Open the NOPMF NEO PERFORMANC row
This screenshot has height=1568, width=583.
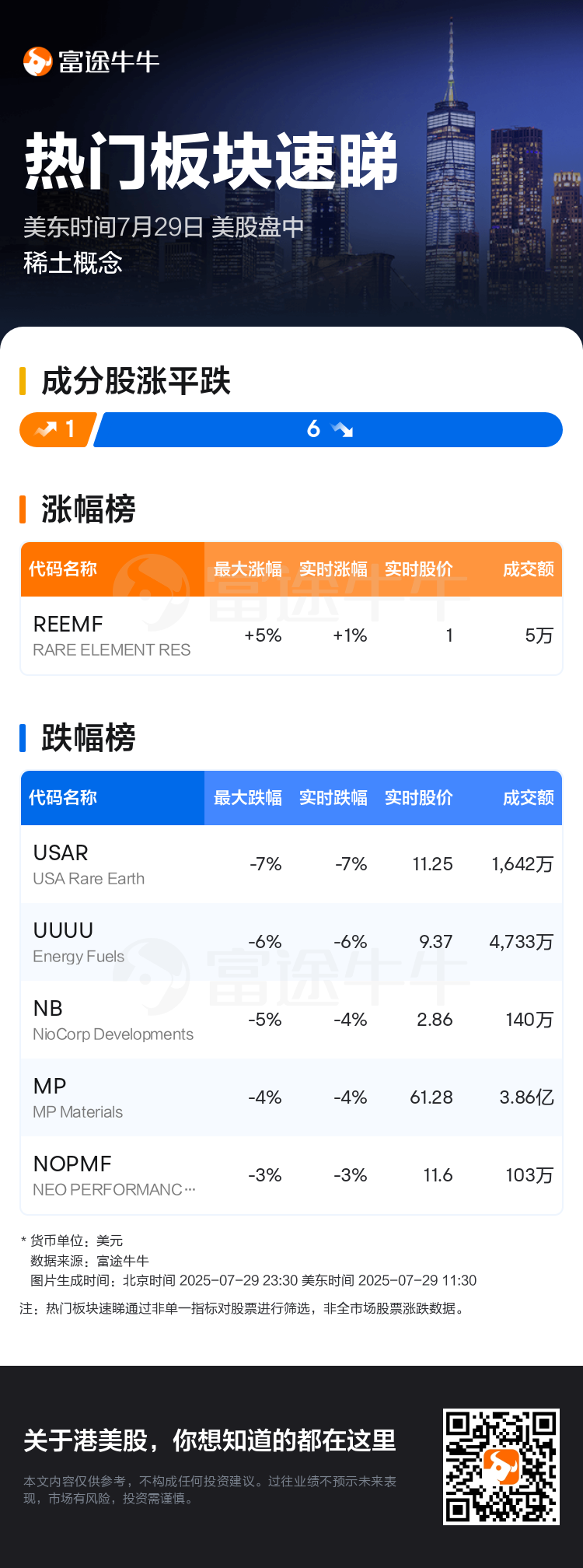291,1175
